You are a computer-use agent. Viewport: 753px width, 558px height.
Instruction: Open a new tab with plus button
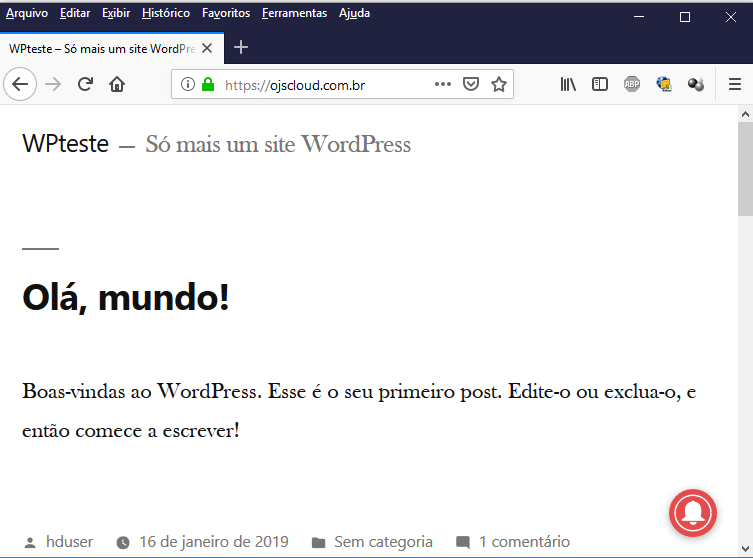(x=241, y=48)
